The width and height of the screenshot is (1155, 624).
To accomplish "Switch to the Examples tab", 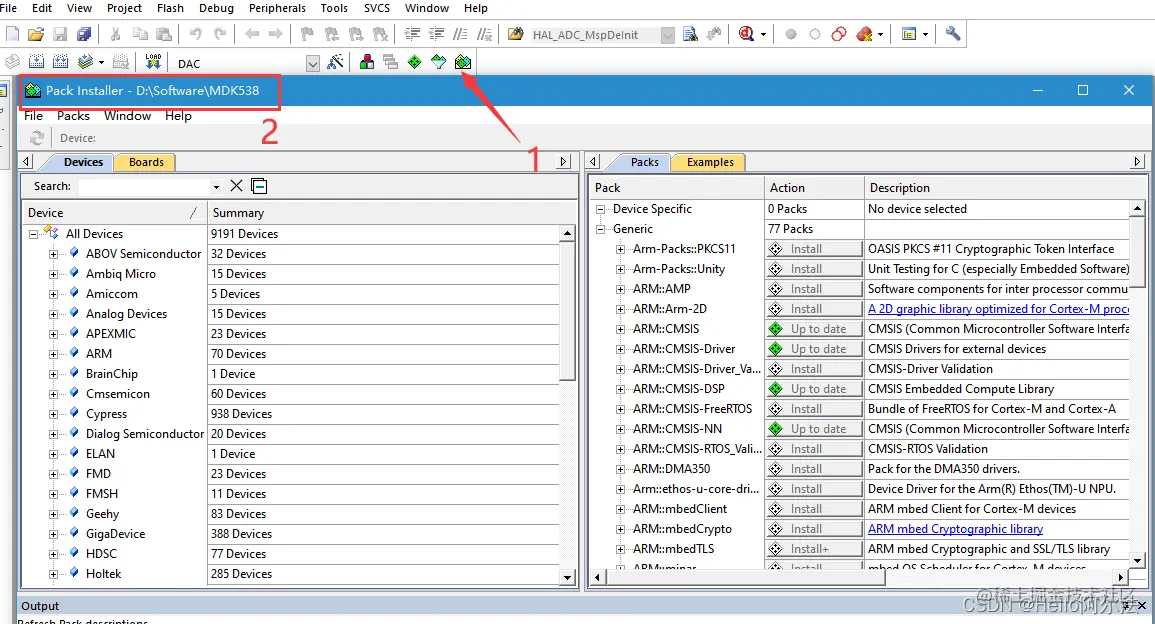I will tap(709, 162).
